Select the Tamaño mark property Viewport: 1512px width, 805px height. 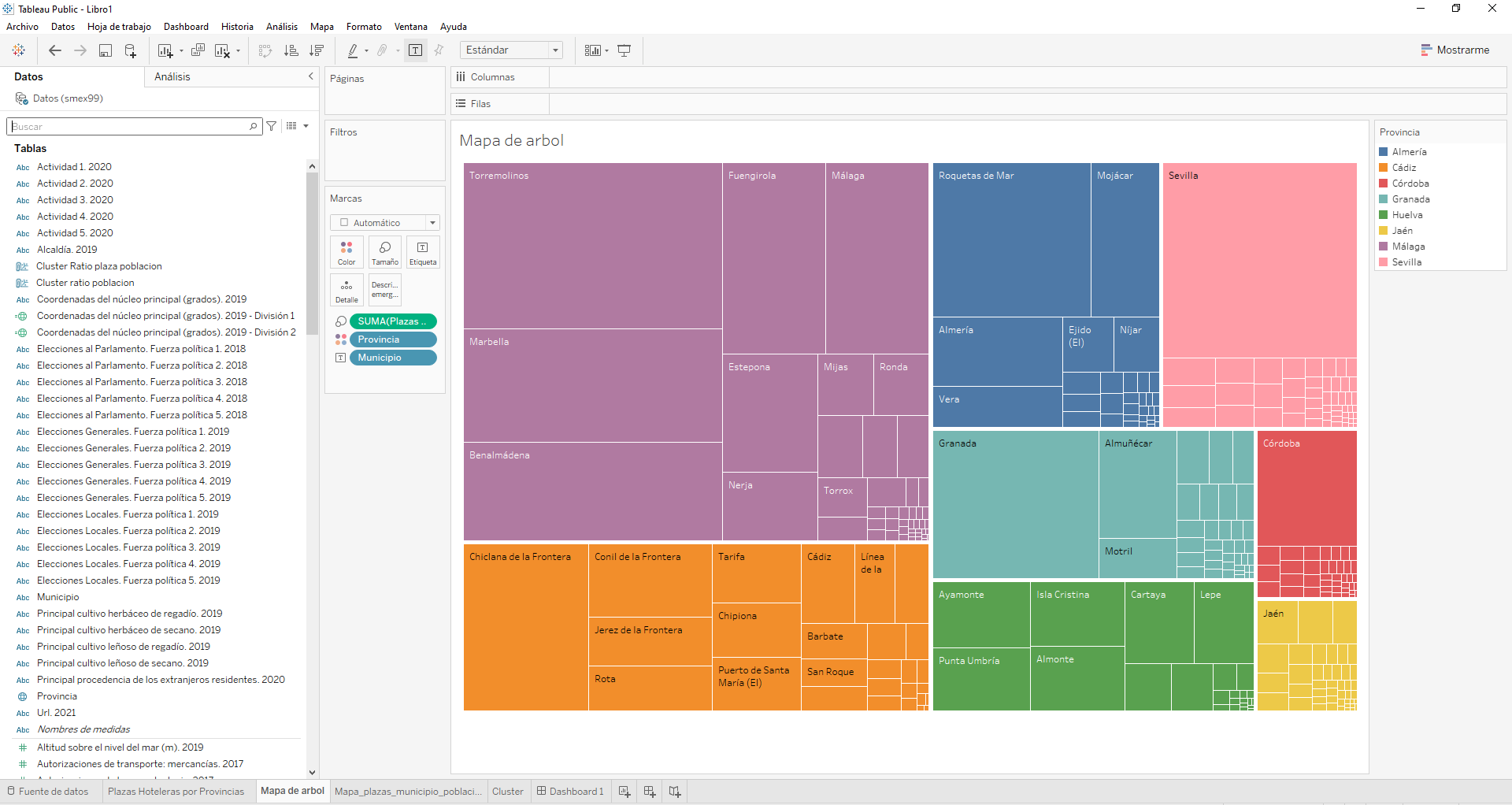(x=385, y=252)
